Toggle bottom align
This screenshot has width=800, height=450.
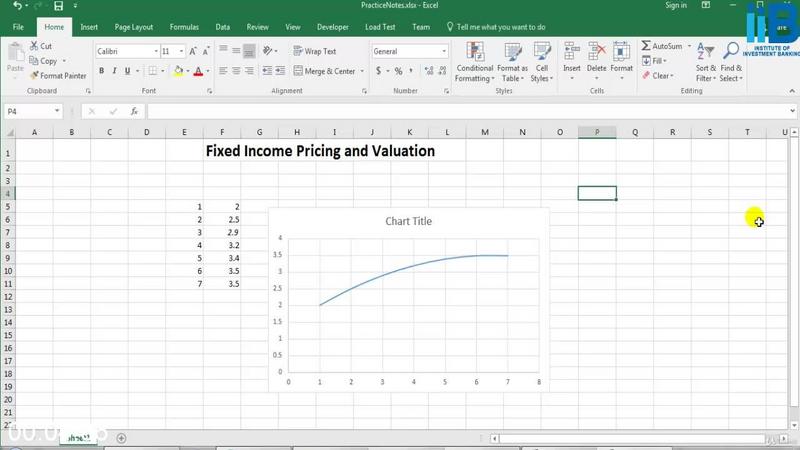[249, 51]
